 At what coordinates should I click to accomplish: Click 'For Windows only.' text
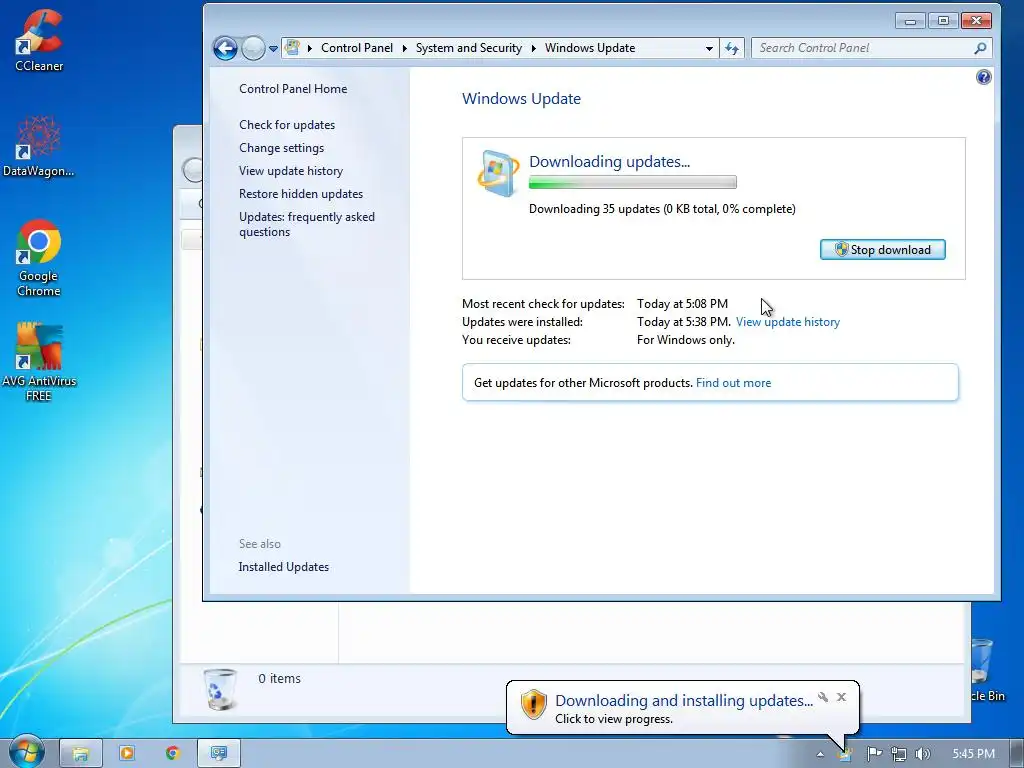[686, 340]
